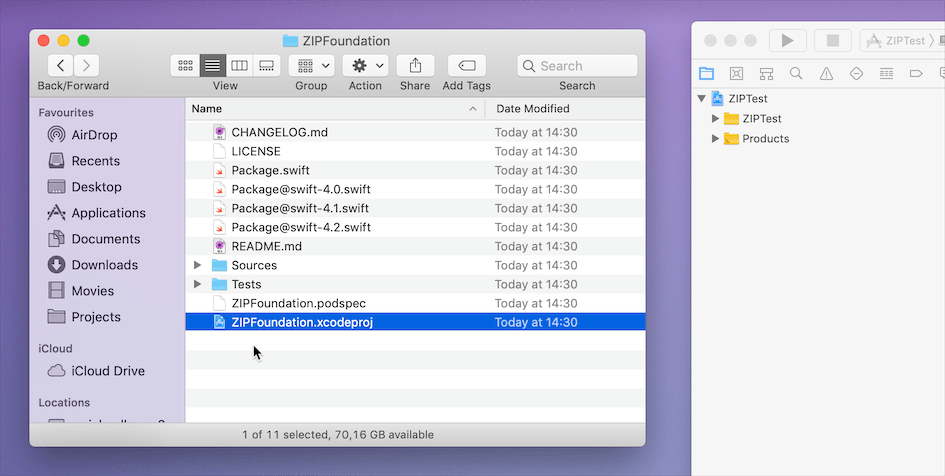Viewport: 945px width, 476px height.
Task: Show the Xcode Symbol navigator
Action: [766, 74]
